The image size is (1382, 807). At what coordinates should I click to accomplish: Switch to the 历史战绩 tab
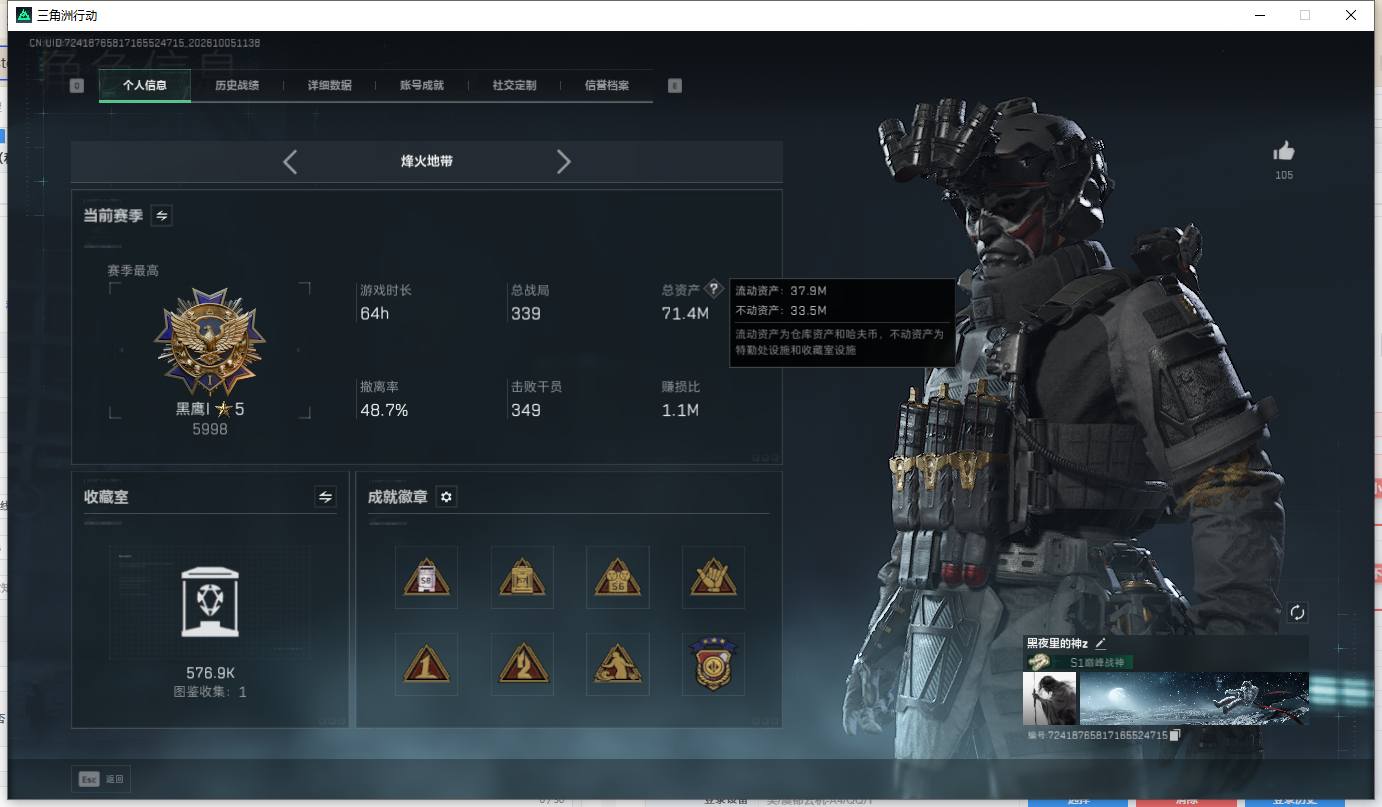pos(237,86)
